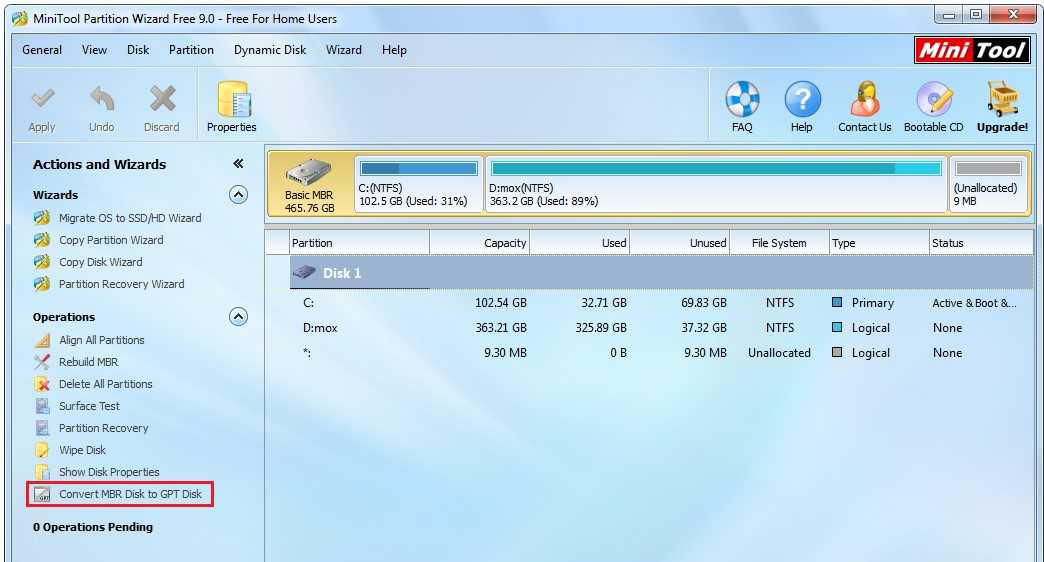1044x562 pixels.
Task: Collapse the Operations section chevron
Action: coord(238,317)
